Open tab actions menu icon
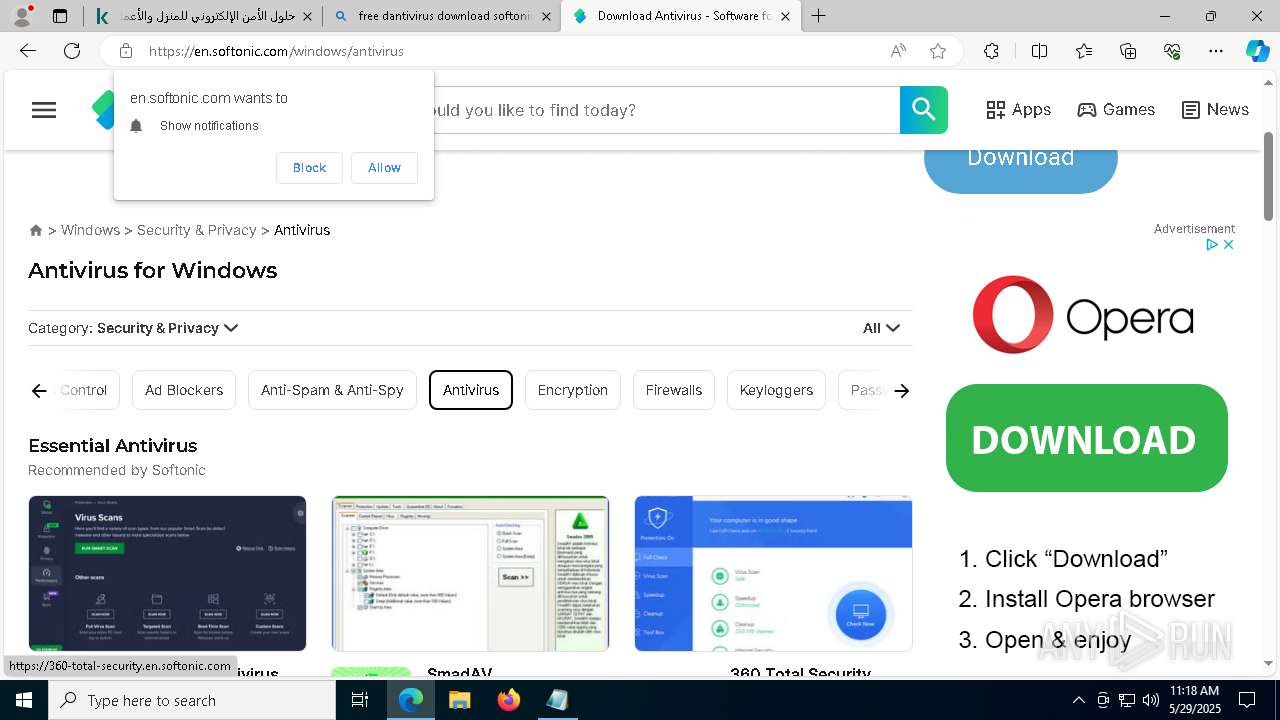The image size is (1280, 720). 60,16
